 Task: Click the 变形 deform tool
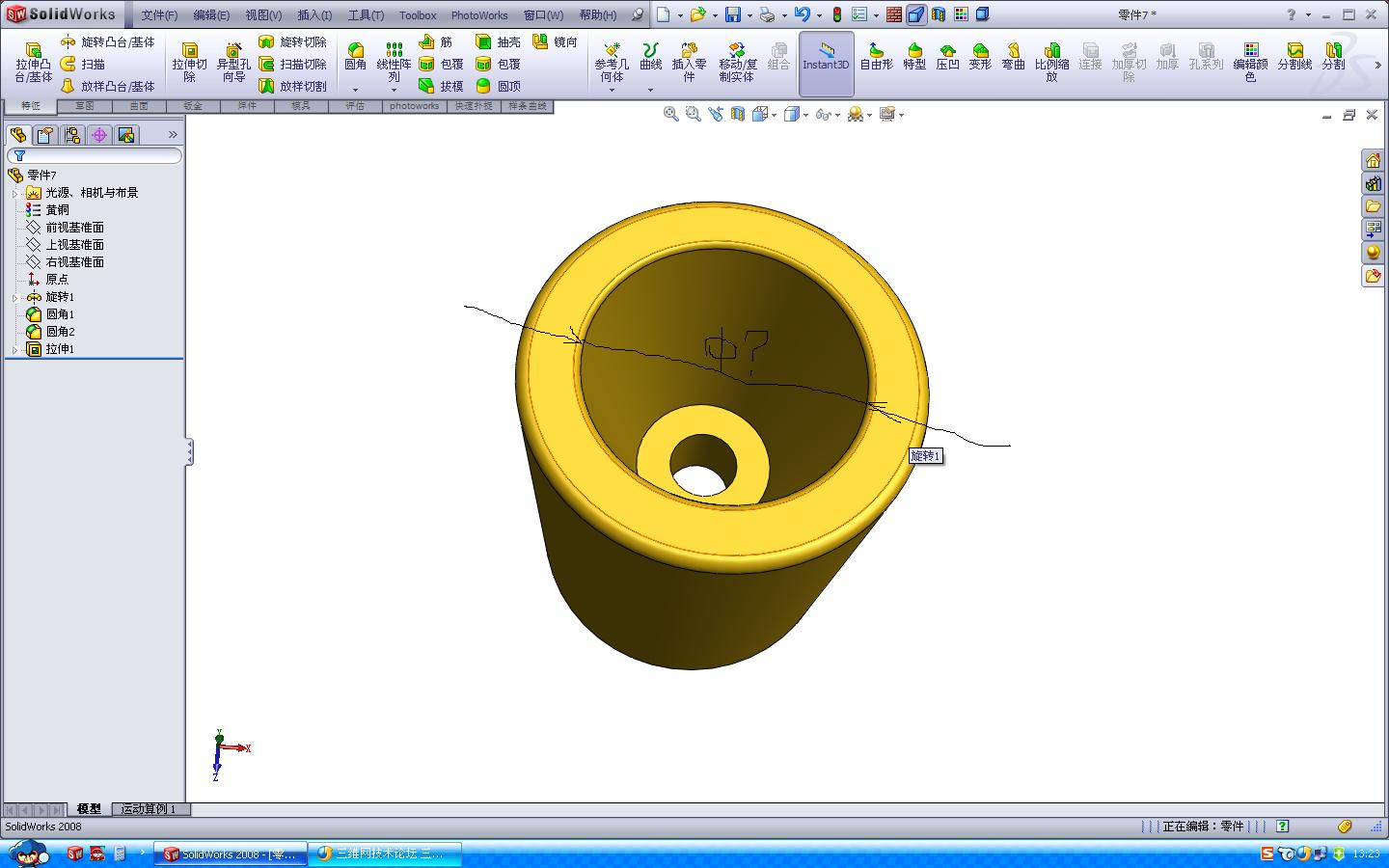(980, 57)
